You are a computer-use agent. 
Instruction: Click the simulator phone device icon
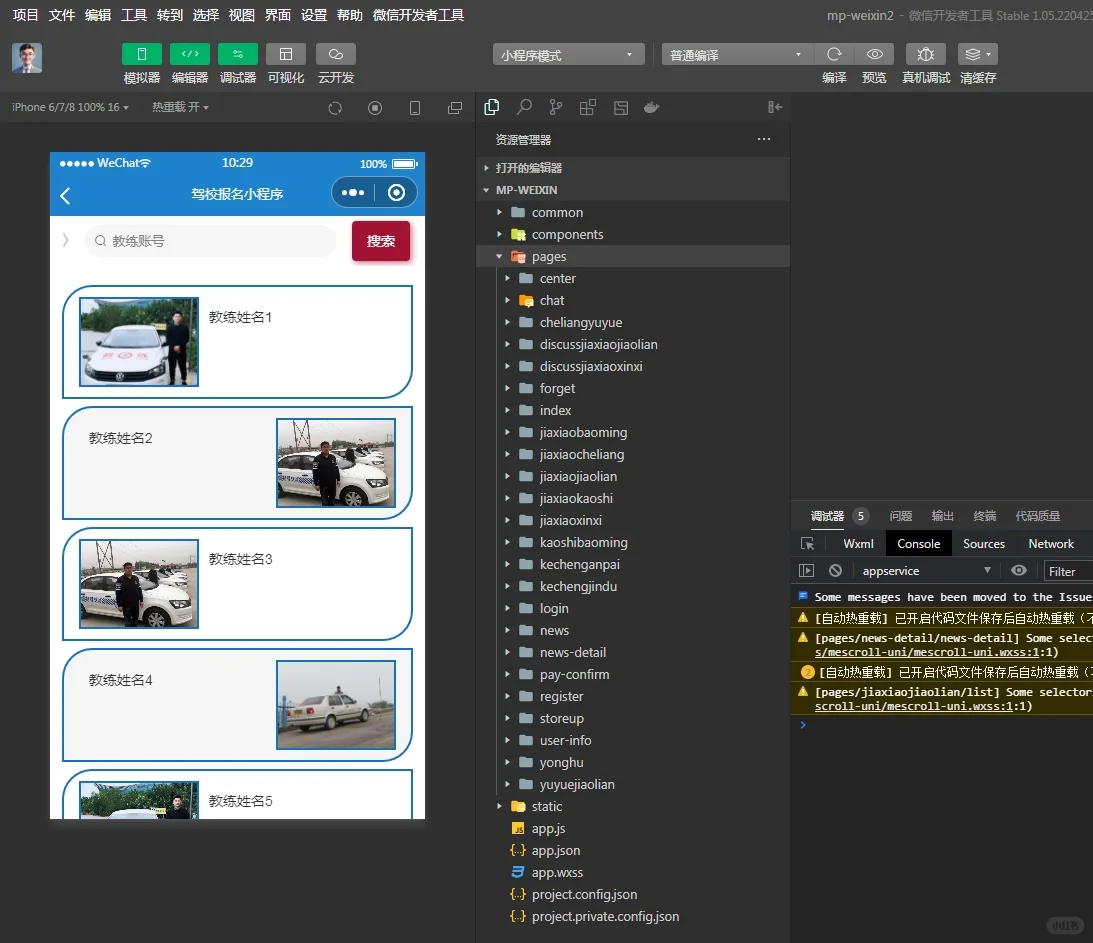point(415,108)
